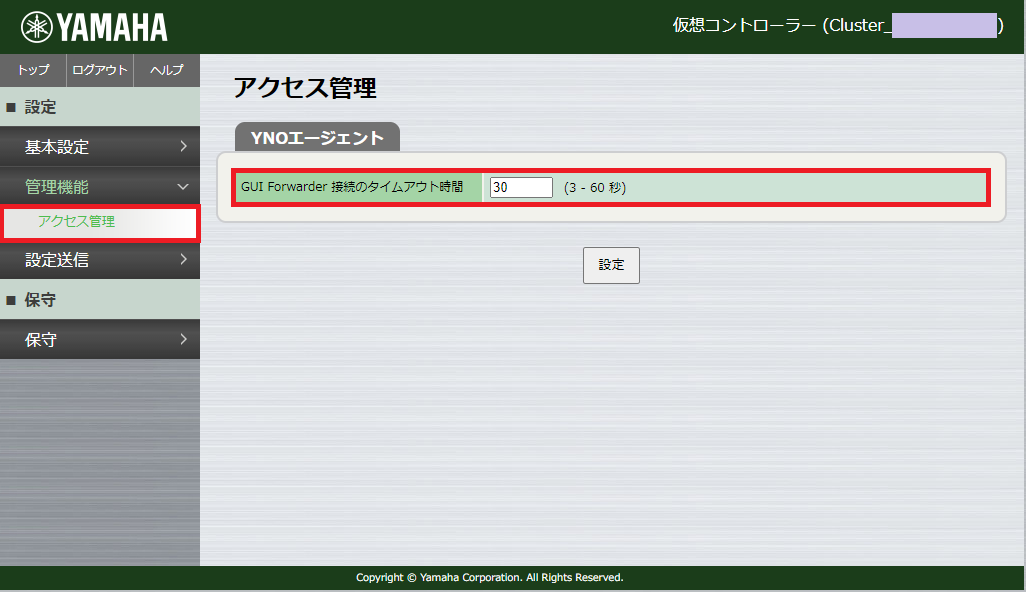Switch to the YNOエージェント tab
This screenshot has height=592, width=1026.
[x=316, y=137]
